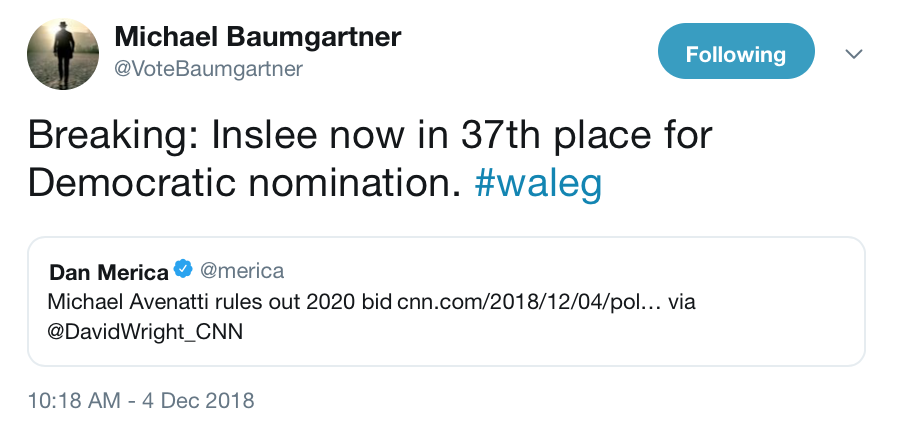
Task: Visit the @DavidWright_CNN mention
Action: (x=145, y=333)
